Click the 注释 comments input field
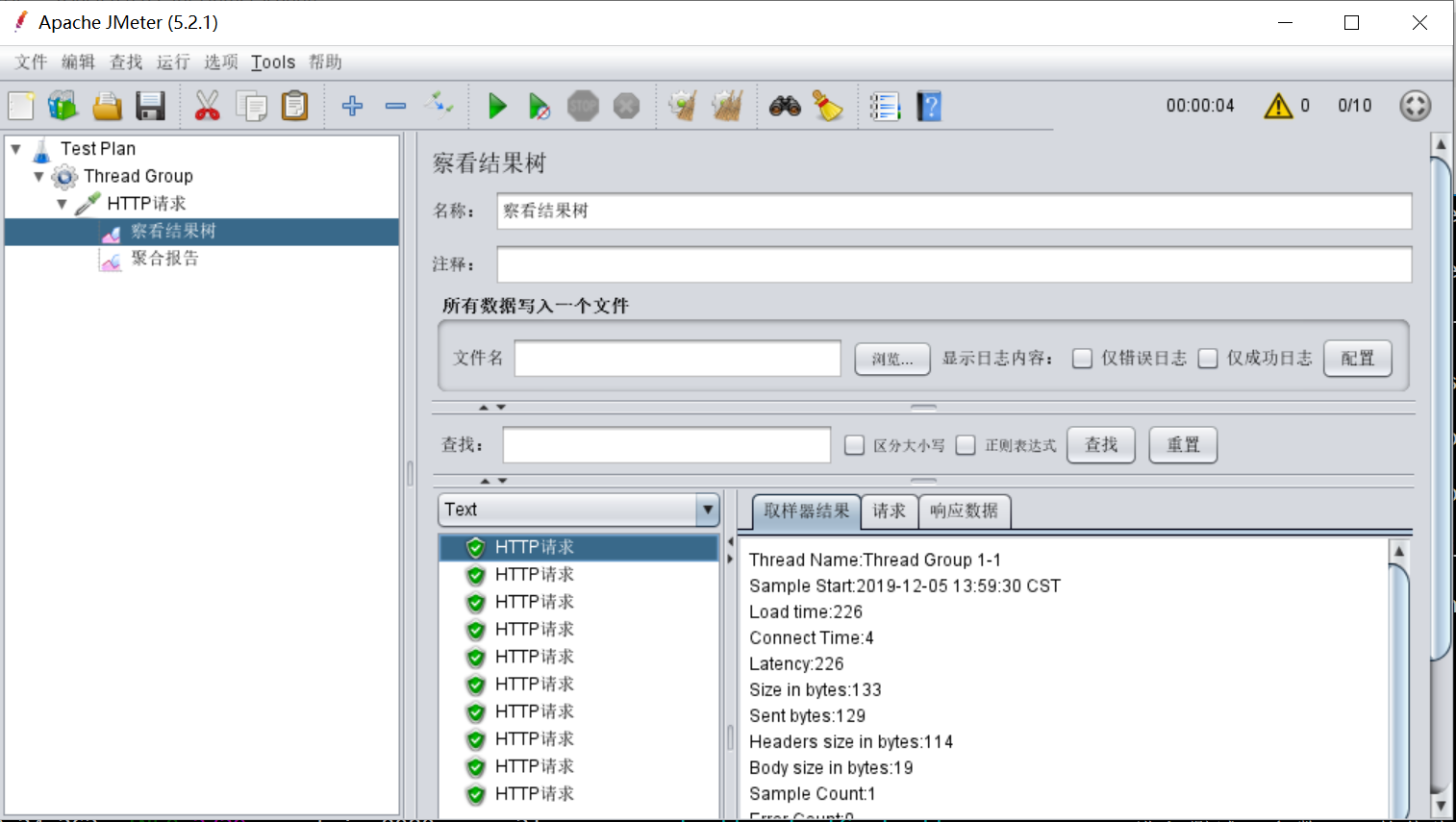 [x=954, y=264]
